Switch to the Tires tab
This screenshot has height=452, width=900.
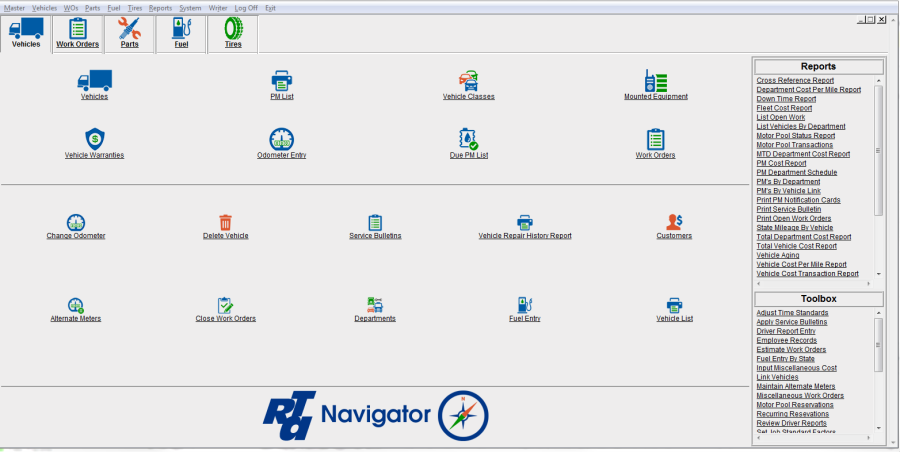click(x=233, y=33)
